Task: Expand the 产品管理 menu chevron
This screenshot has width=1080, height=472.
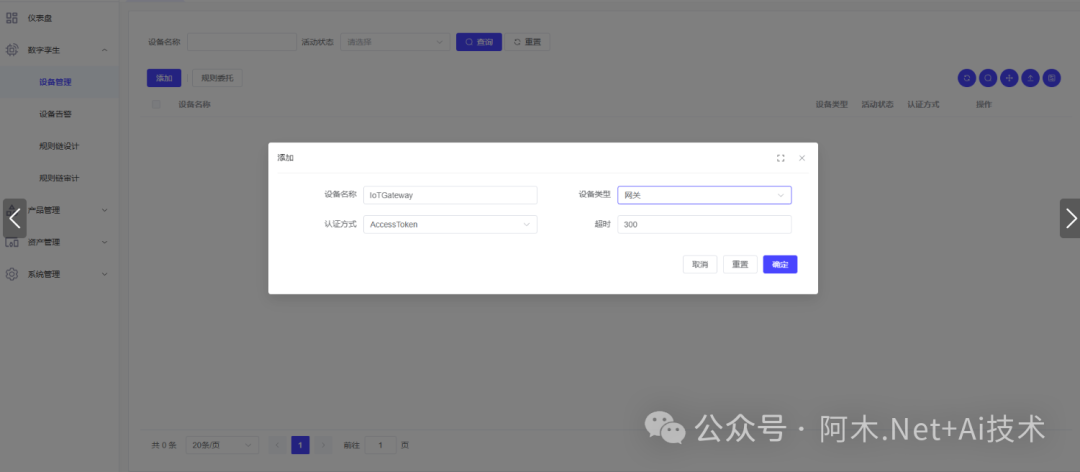Action: 104,210
